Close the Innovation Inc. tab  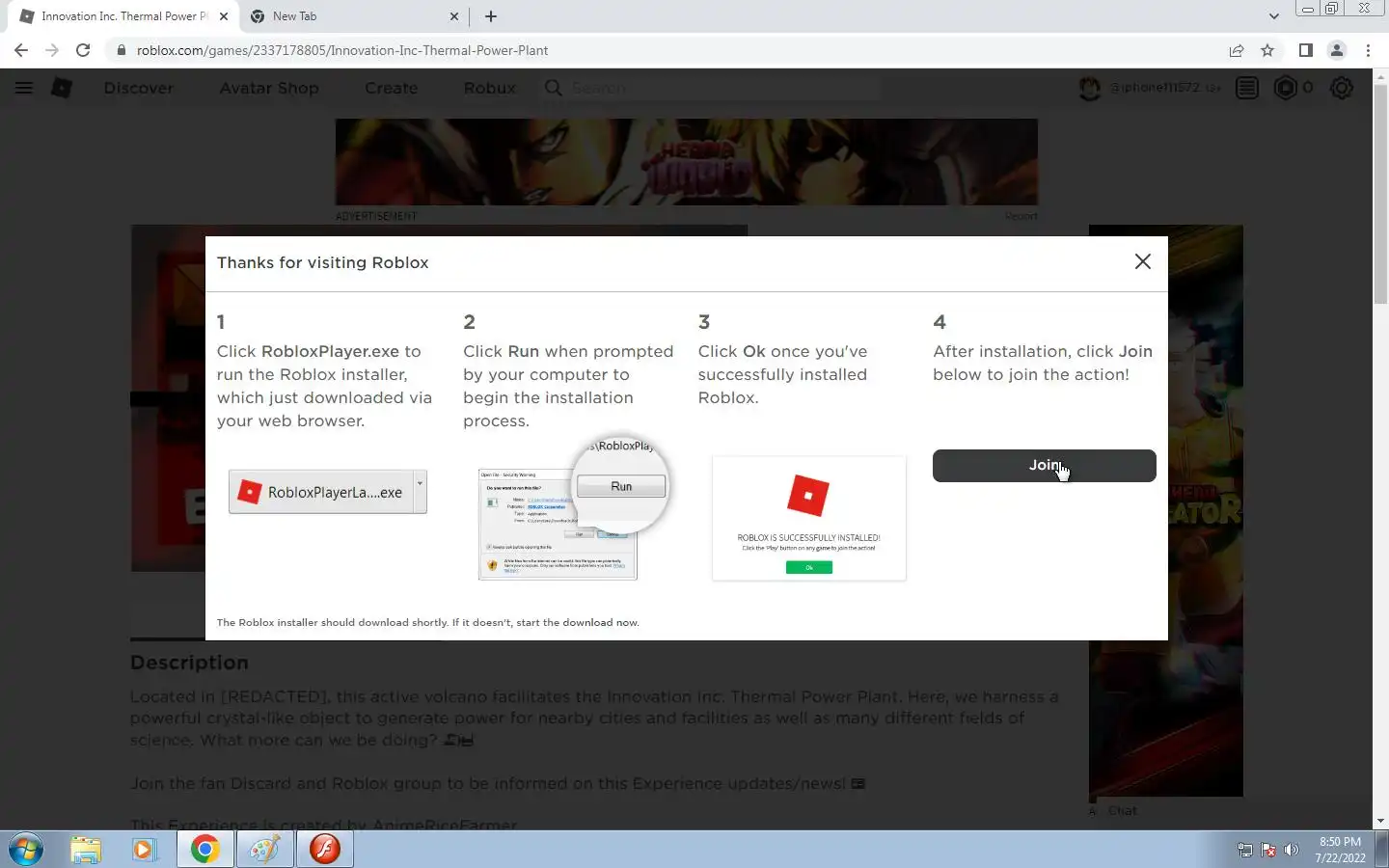(x=224, y=16)
